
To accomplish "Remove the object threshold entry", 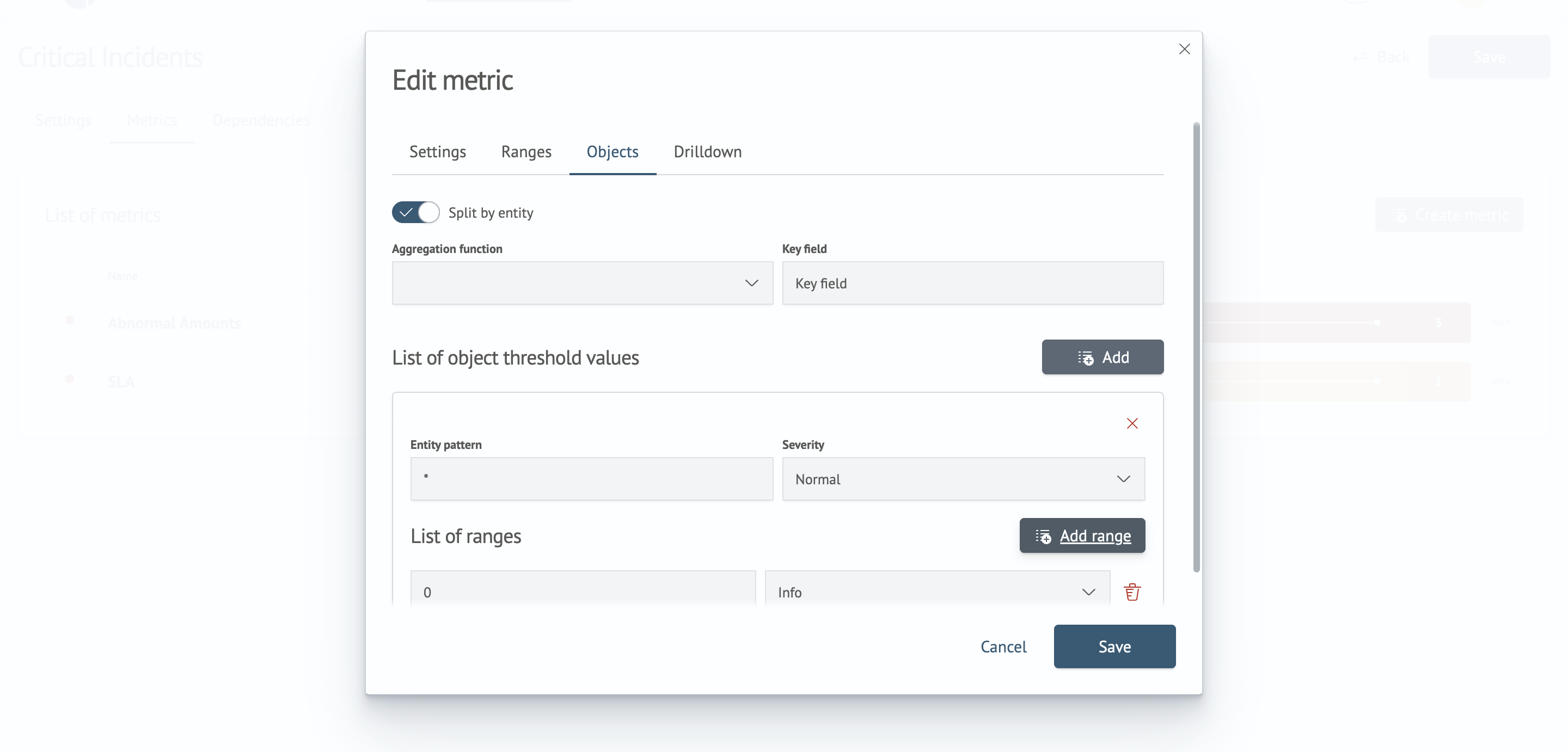I will pos(1131,423).
